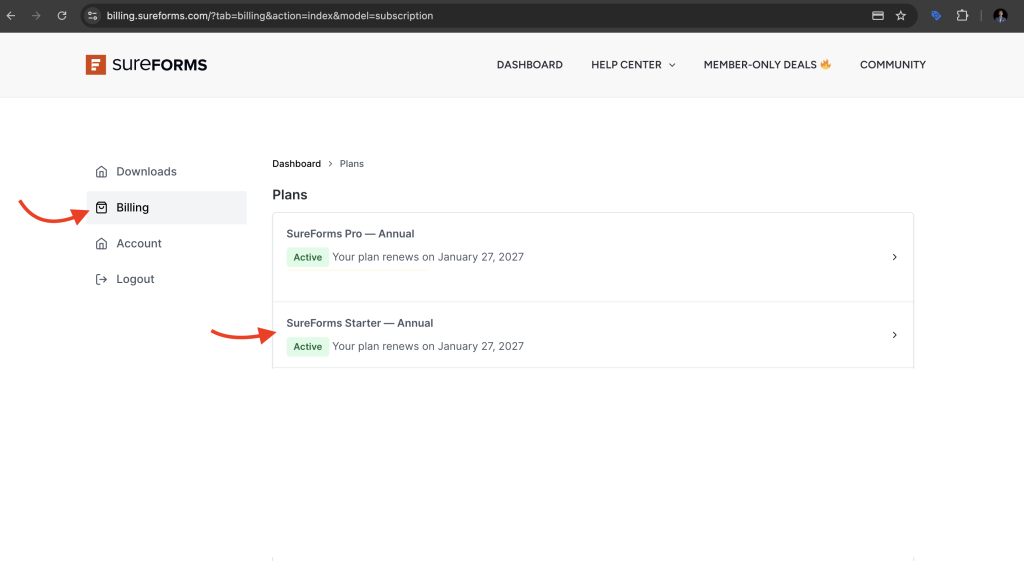1024x561 pixels.
Task: Click the Dashboard breadcrumb link
Action: (x=296, y=164)
